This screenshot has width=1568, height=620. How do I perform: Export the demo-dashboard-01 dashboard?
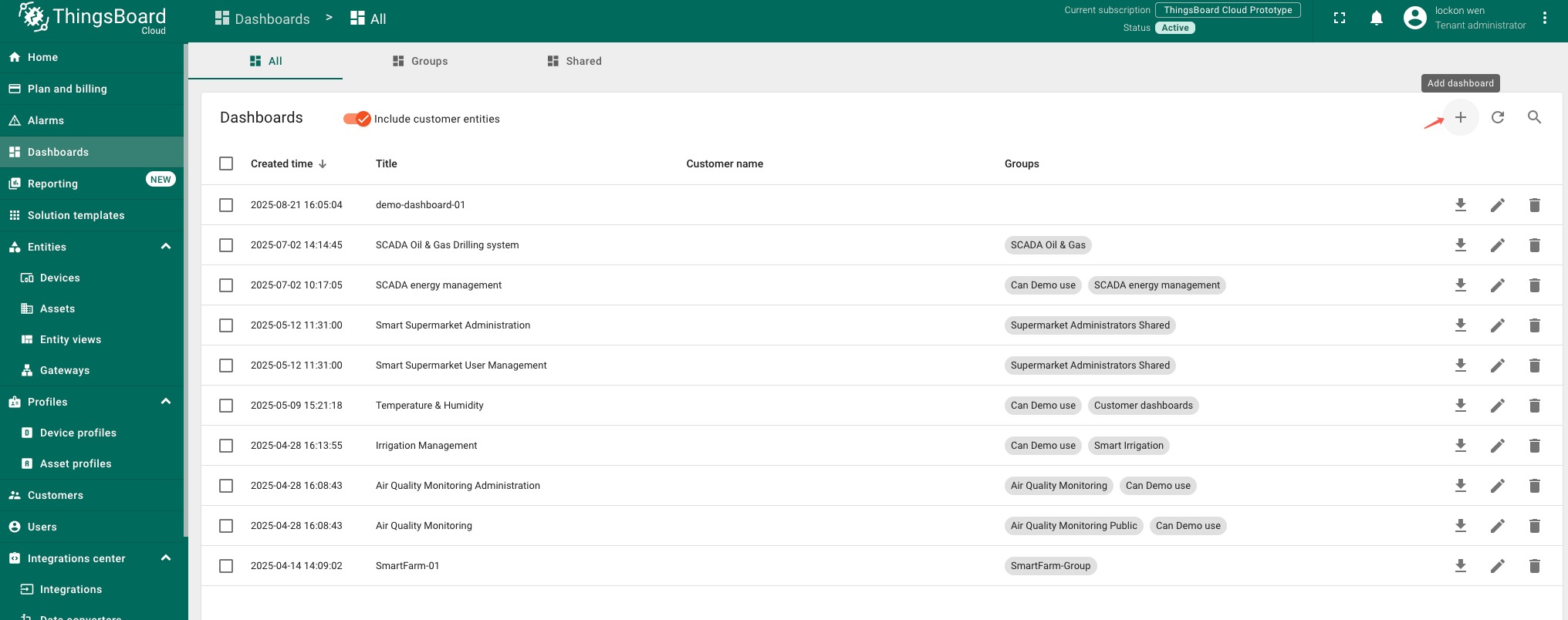pos(1460,205)
